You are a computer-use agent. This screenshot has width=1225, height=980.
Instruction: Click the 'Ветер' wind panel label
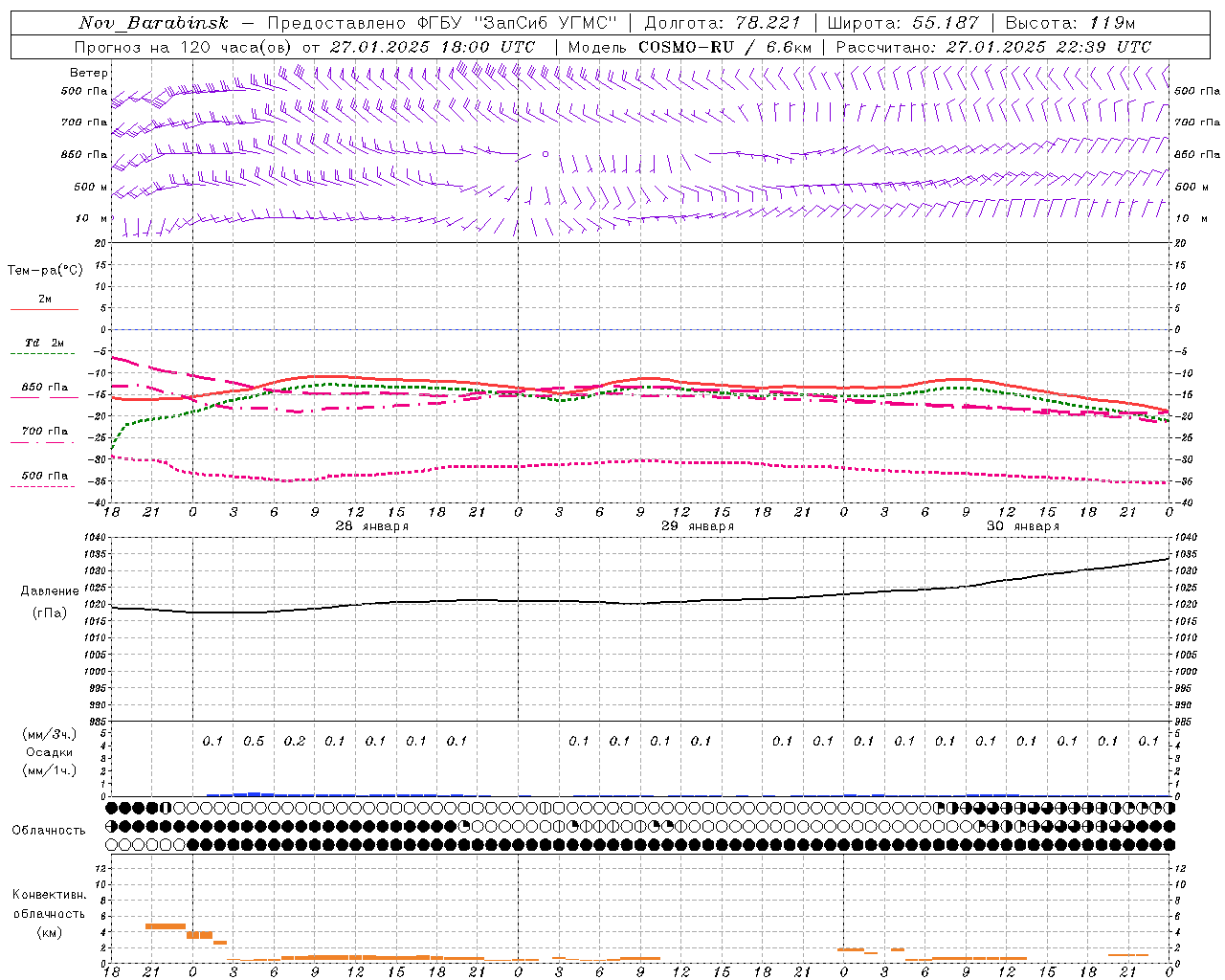tap(89, 73)
